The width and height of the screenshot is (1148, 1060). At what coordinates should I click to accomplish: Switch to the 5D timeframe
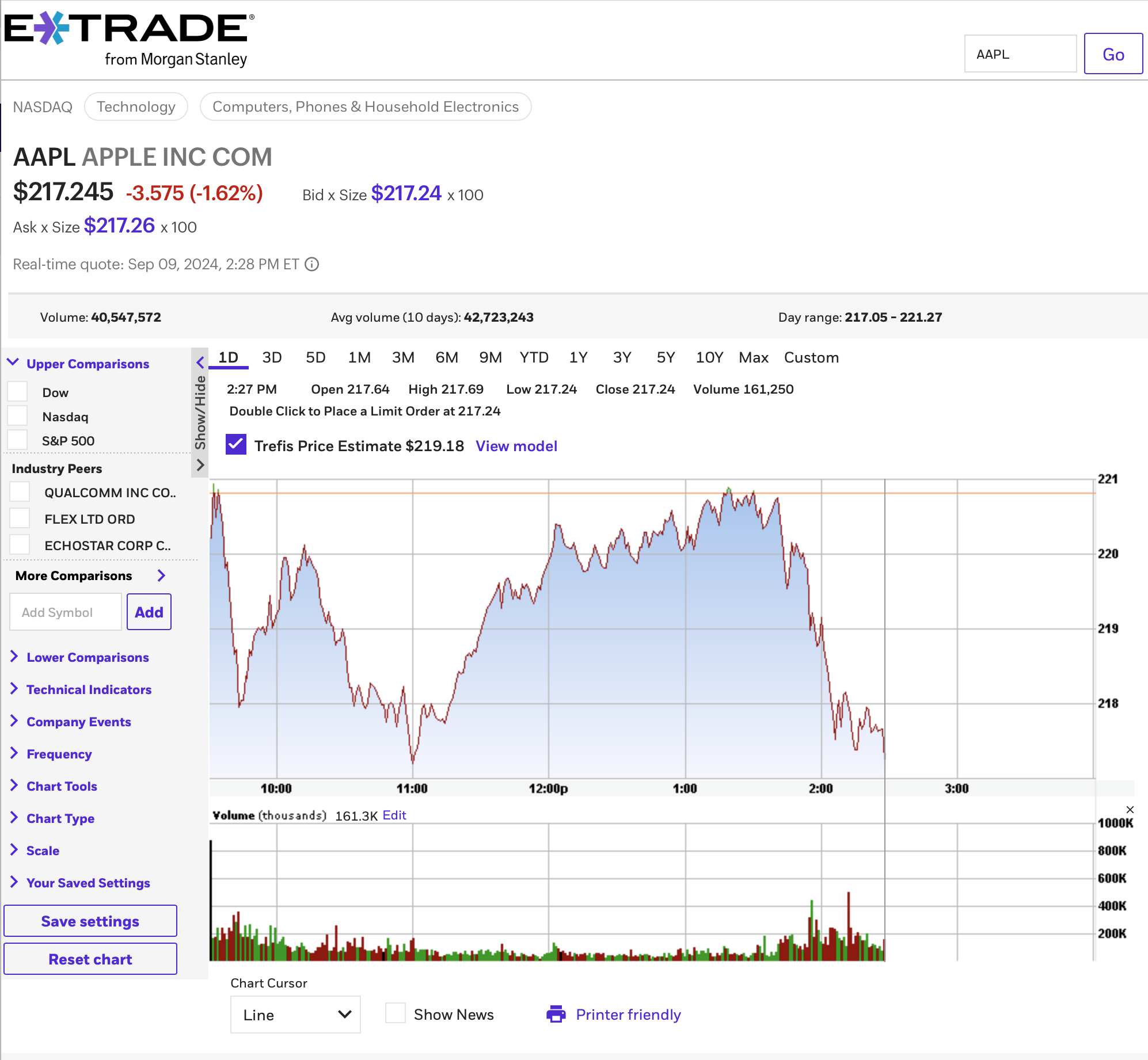click(315, 357)
